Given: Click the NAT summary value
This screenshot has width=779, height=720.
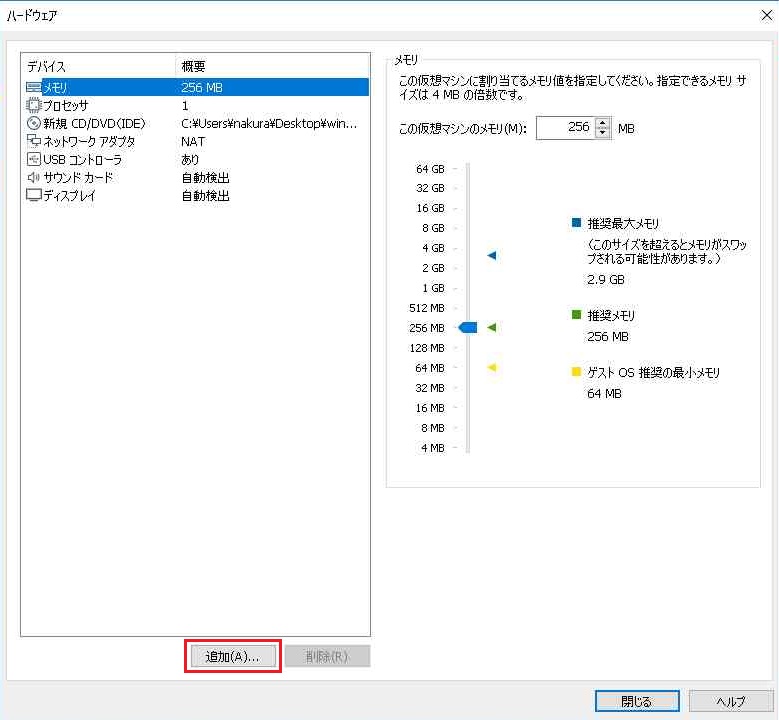Looking at the screenshot, I should 193,142.
